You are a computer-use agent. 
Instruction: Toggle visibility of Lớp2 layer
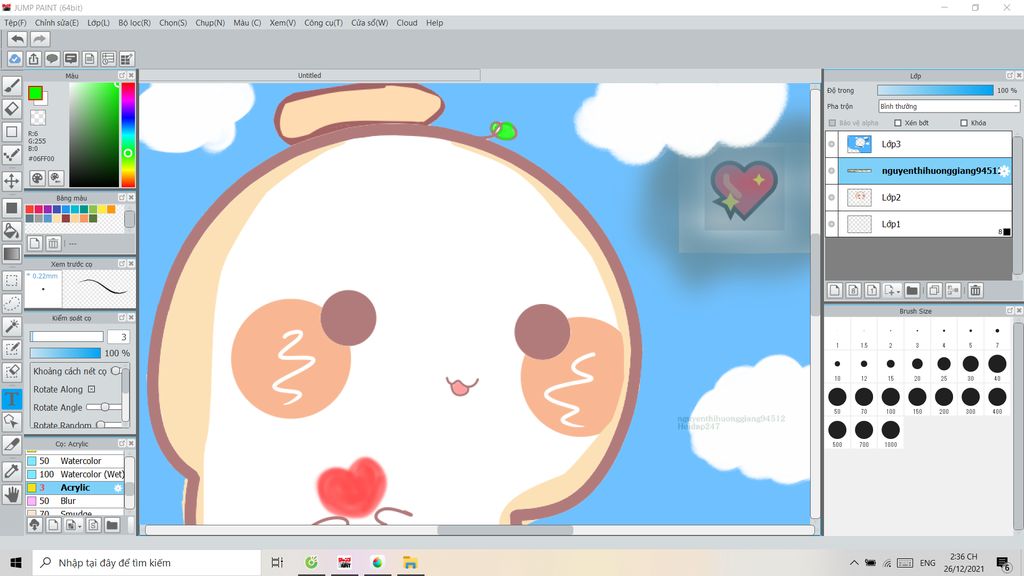click(x=831, y=197)
